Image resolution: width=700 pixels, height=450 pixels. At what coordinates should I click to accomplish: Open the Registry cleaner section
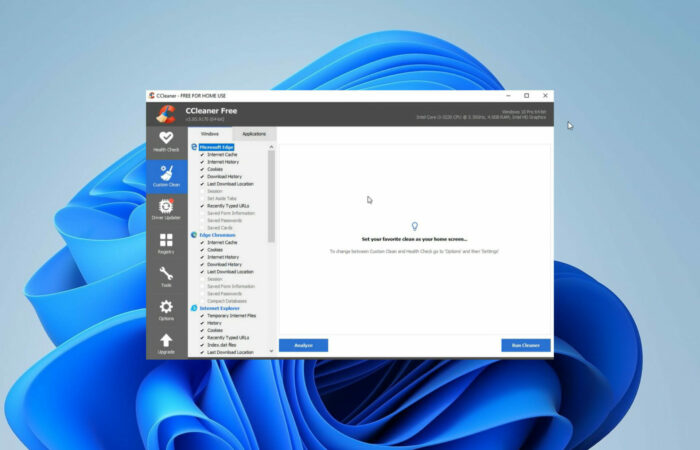point(166,243)
